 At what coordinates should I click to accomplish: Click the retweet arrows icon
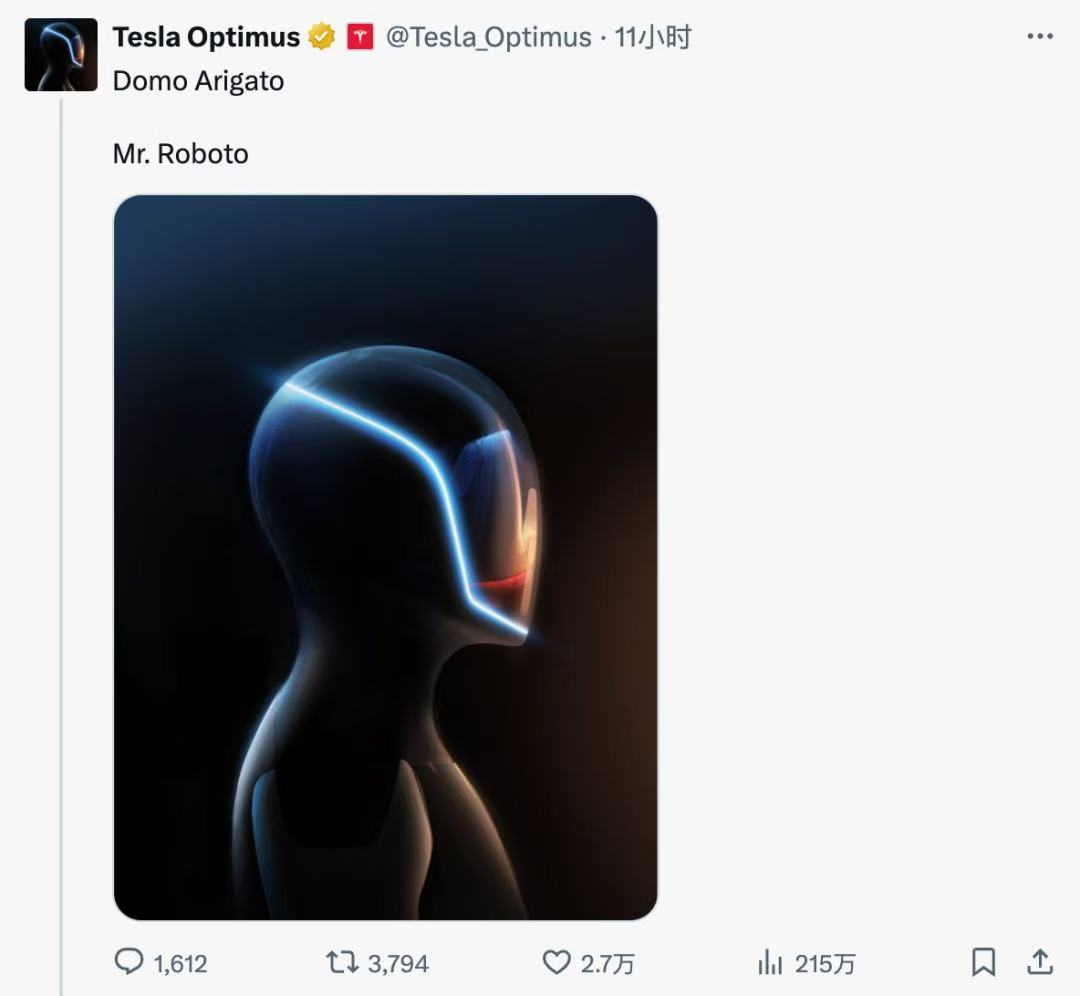click(x=342, y=962)
